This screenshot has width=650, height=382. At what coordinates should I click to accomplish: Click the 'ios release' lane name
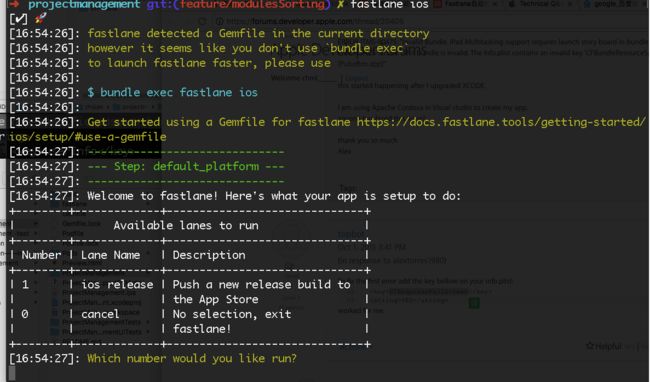pyautogui.click(x=117, y=285)
